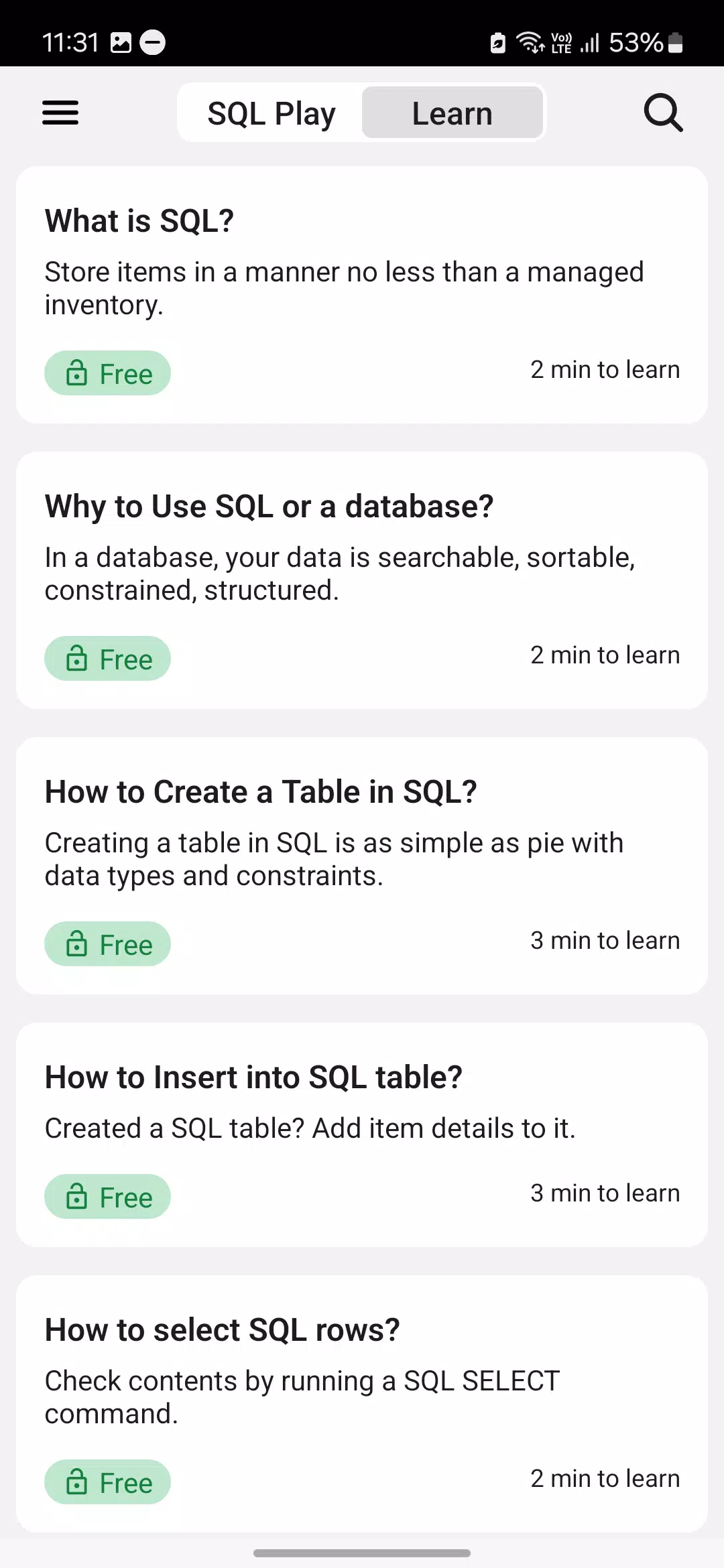Open the hamburger menu

pyautogui.click(x=60, y=113)
